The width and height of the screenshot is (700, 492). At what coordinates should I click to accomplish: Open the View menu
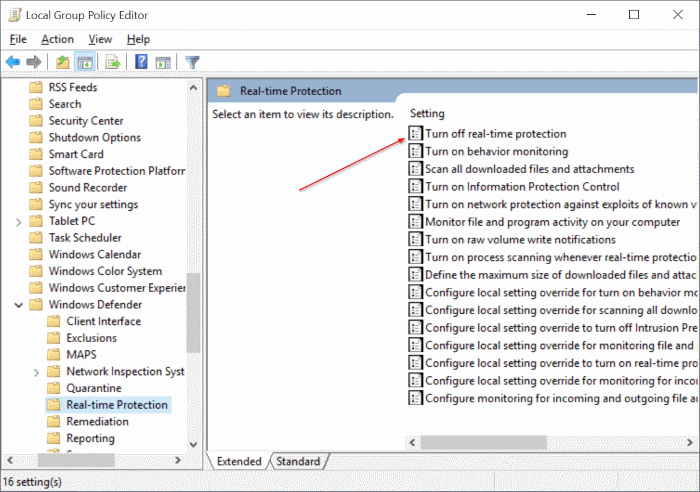point(100,39)
